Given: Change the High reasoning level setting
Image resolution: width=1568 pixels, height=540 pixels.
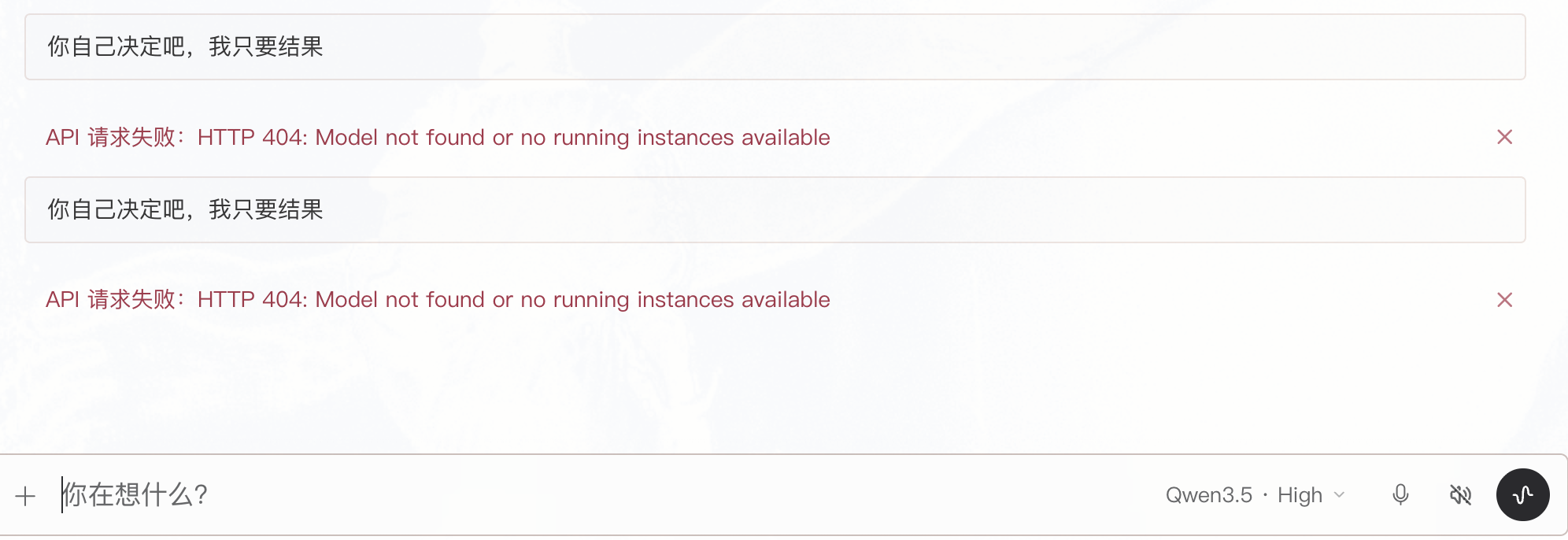Looking at the screenshot, I should coord(1300,495).
